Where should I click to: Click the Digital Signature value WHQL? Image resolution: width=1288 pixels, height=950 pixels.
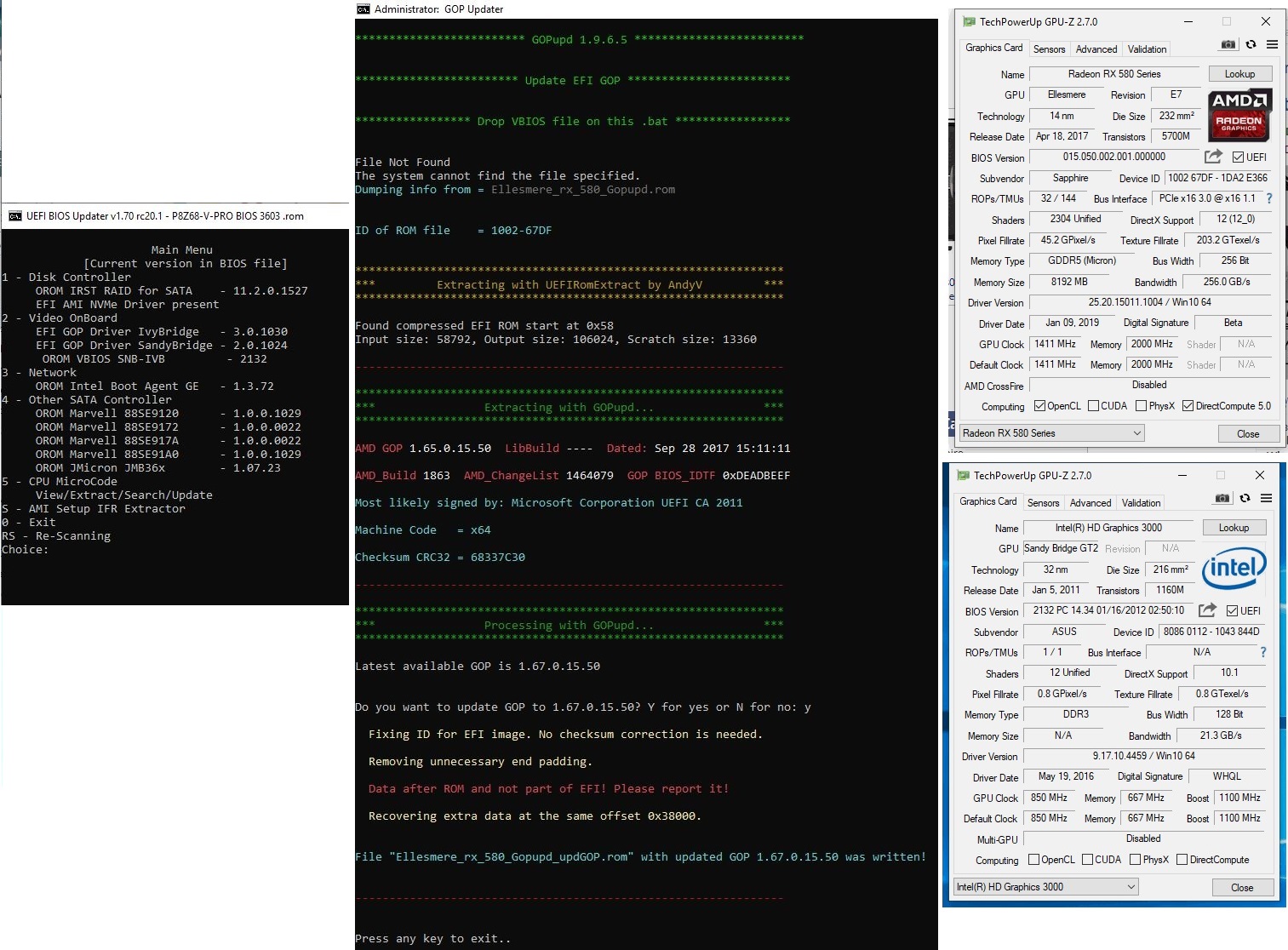pyautogui.click(x=1227, y=776)
